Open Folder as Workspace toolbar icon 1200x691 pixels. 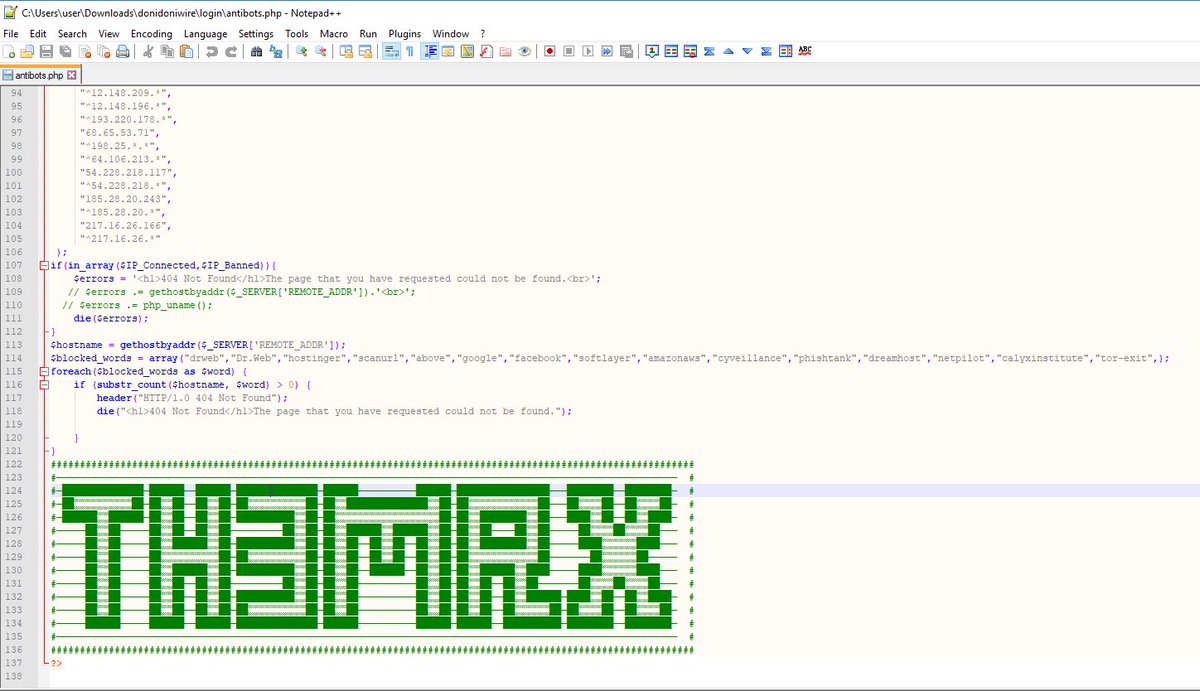(506, 51)
